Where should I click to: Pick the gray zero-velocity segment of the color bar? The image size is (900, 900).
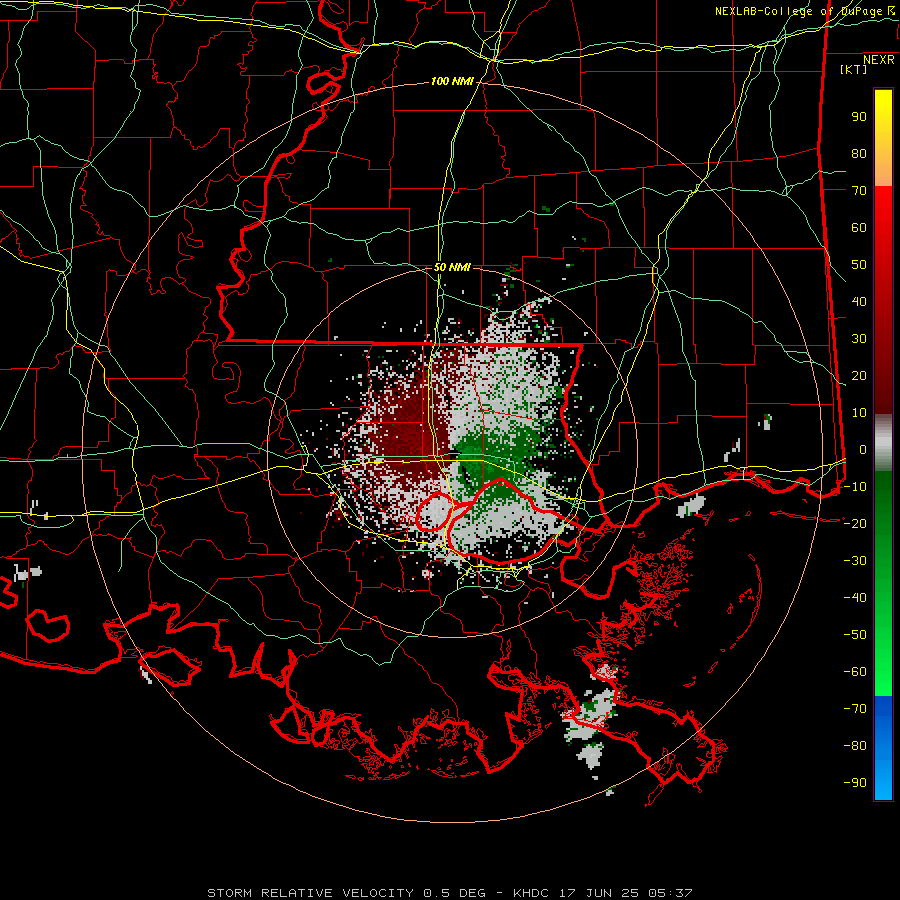(x=883, y=443)
